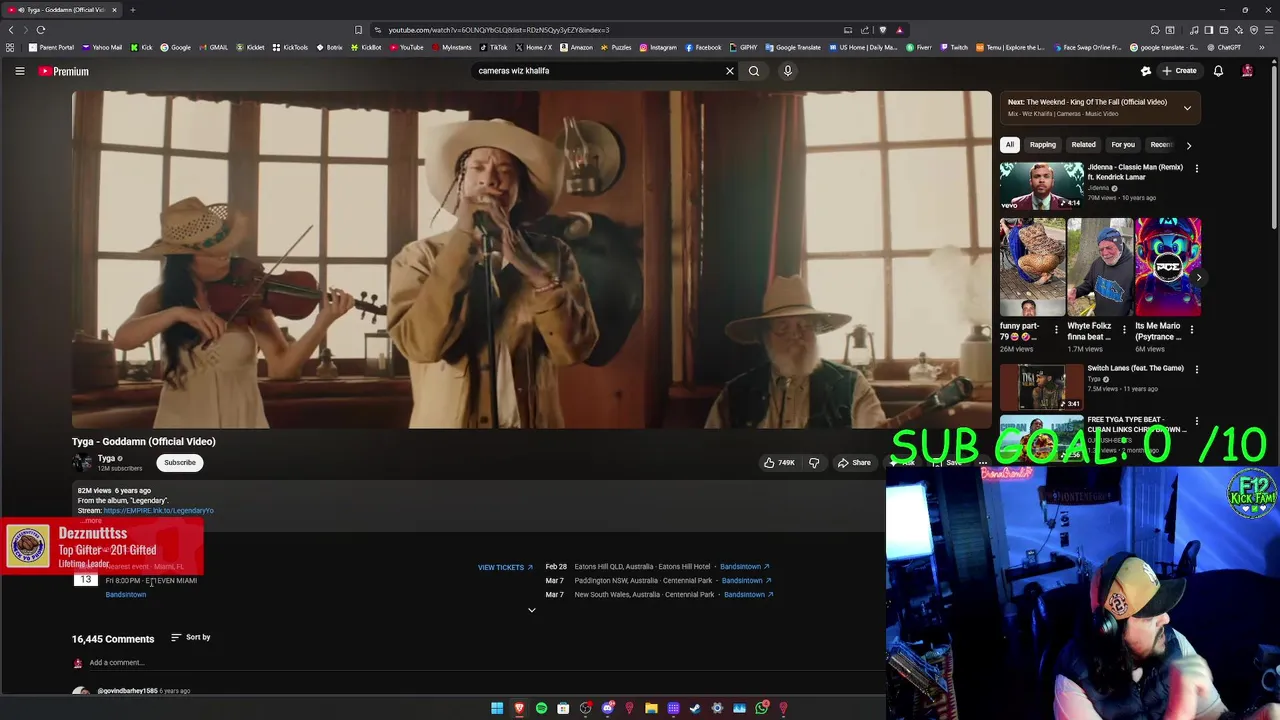Open Spotify from the taskbar
This screenshot has width=1280, height=720.
tap(541, 708)
